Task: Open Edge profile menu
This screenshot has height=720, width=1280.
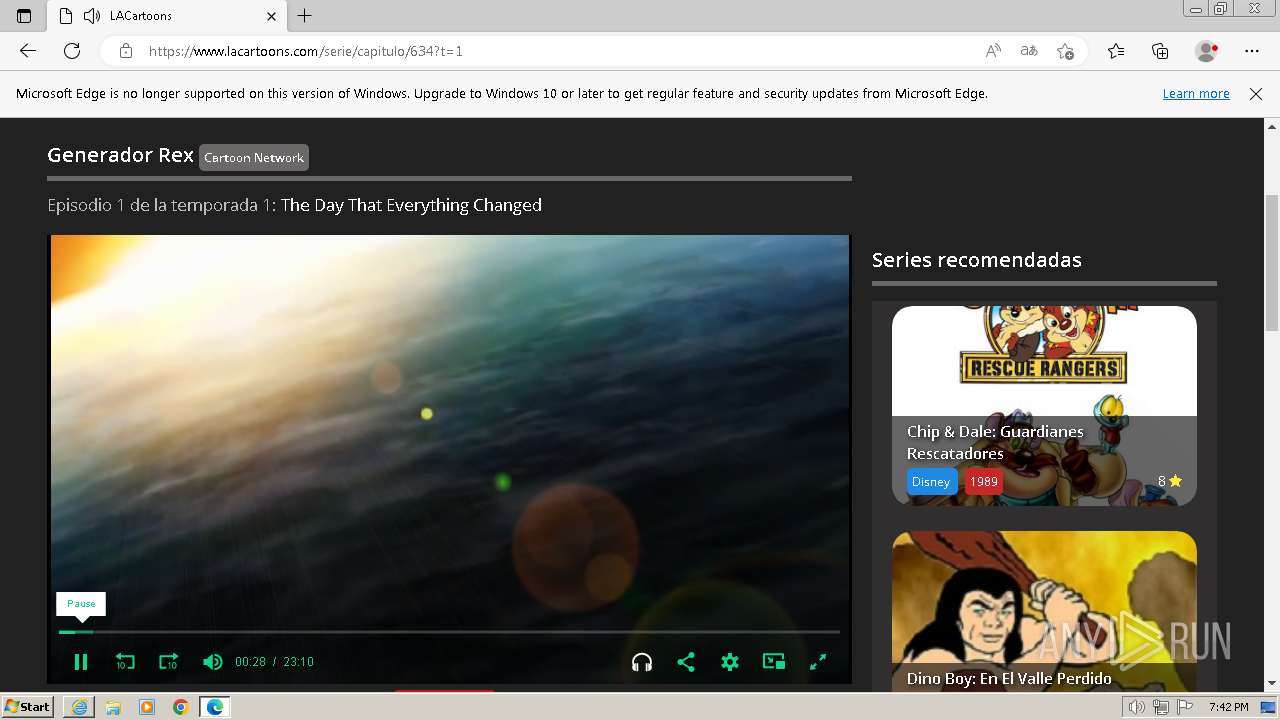Action: click(x=1207, y=51)
